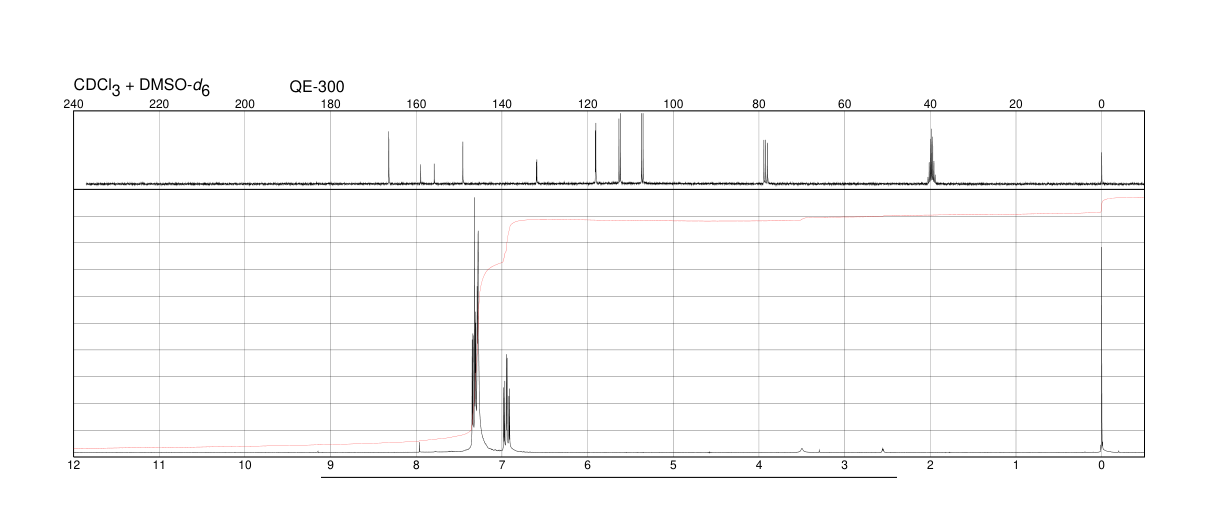The width and height of the screenshot is (1224, 528).
Task: Click the 180 tick on carbon axis
Action: [331, 104]
